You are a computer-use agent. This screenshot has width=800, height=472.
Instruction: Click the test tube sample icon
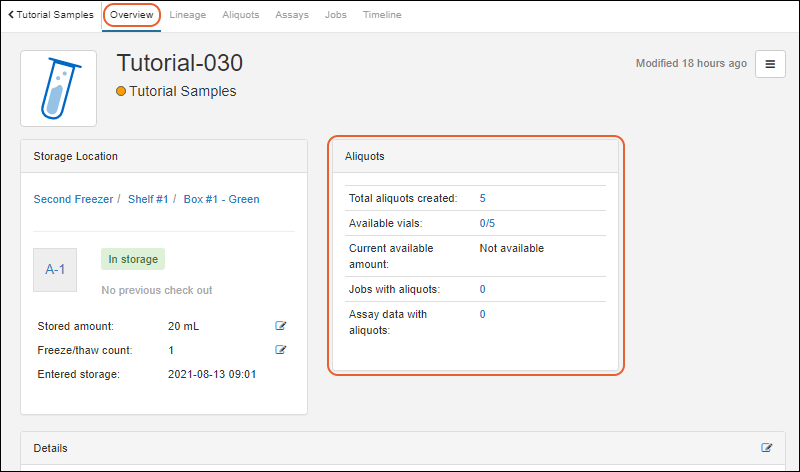[58, 88]
